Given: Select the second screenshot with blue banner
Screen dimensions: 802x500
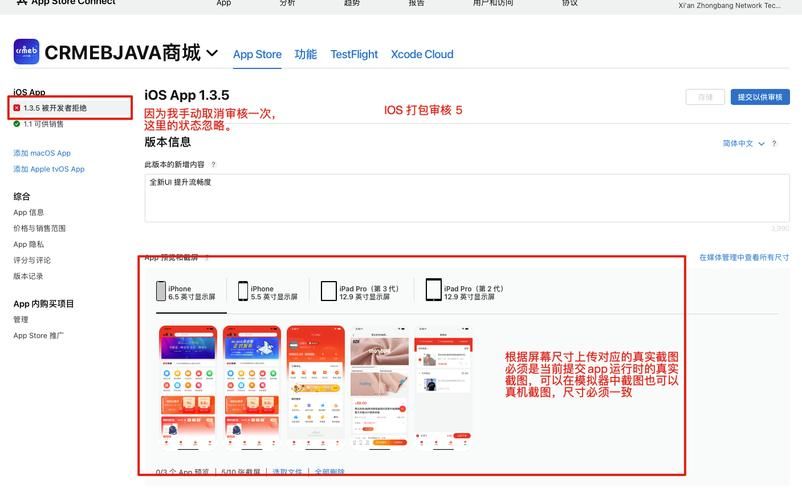Looking at the screenshot, I should coord(252,388).
